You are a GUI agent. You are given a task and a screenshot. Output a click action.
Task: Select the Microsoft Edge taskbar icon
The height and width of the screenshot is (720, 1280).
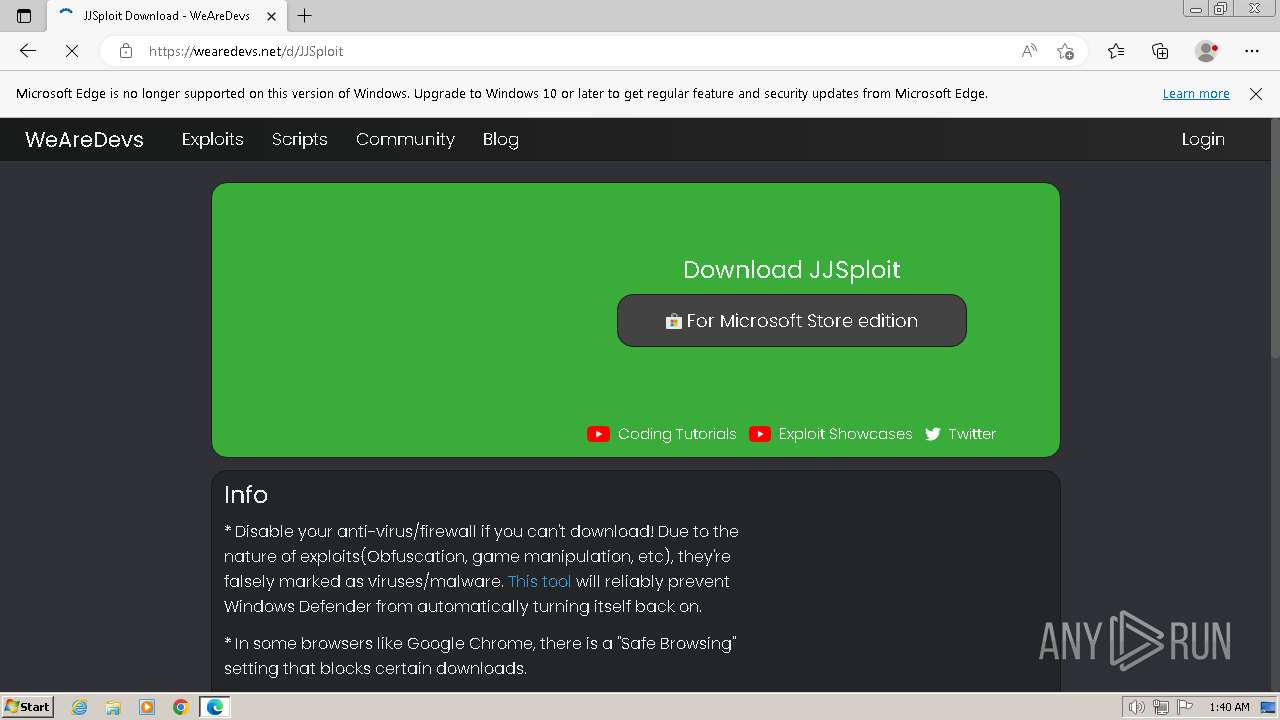[215, 707]
